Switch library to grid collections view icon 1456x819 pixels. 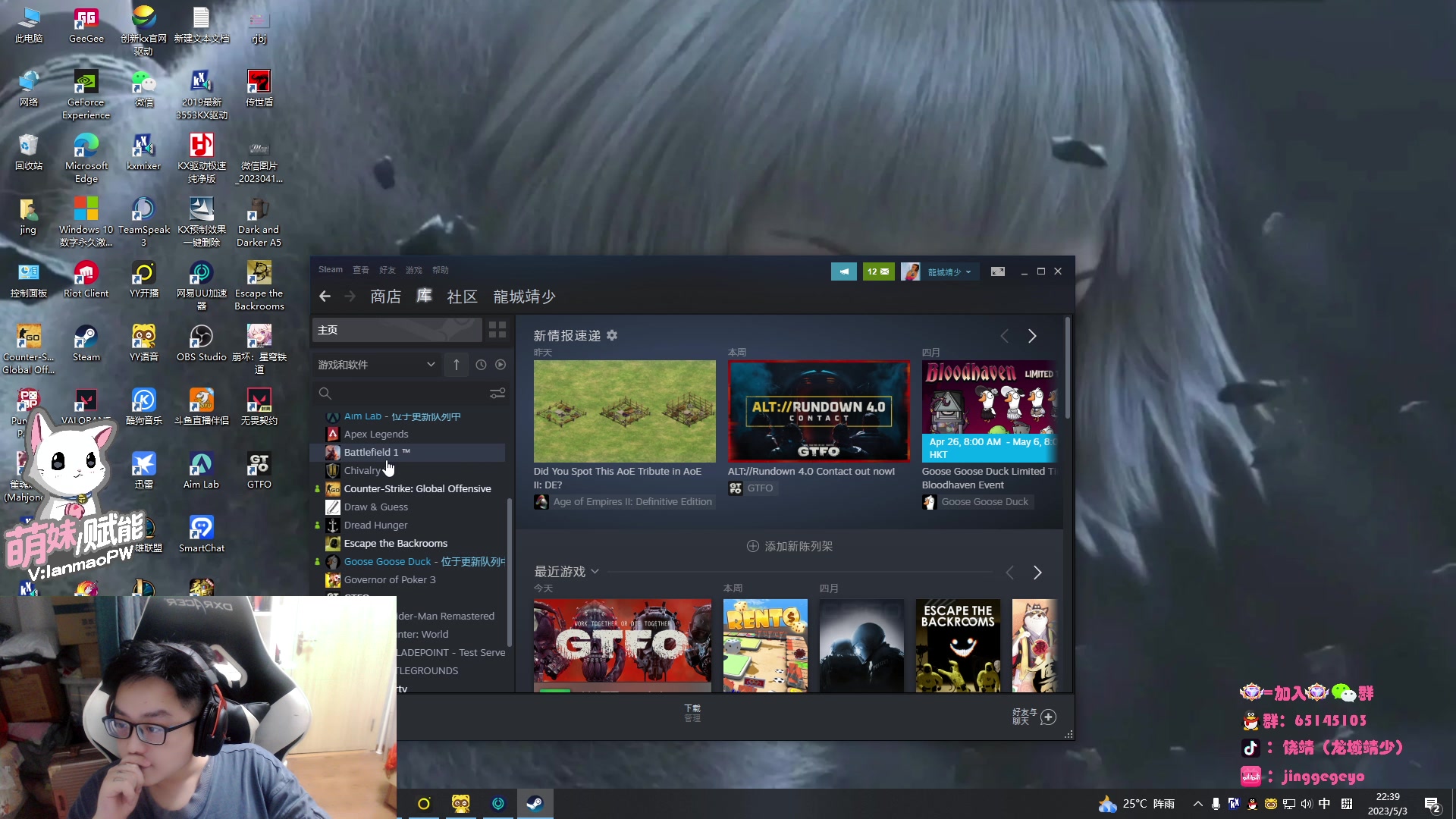coord(497,330)
